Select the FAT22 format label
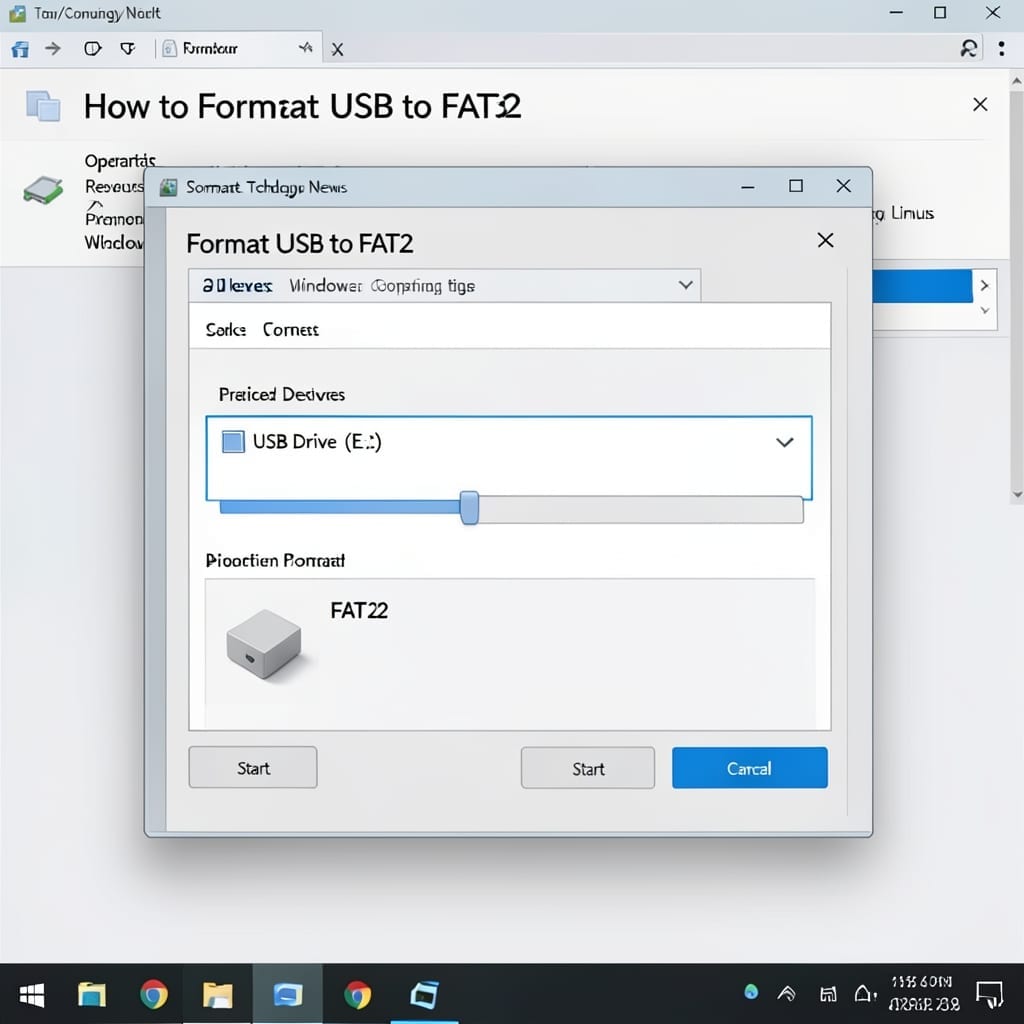 click(359, 611)
